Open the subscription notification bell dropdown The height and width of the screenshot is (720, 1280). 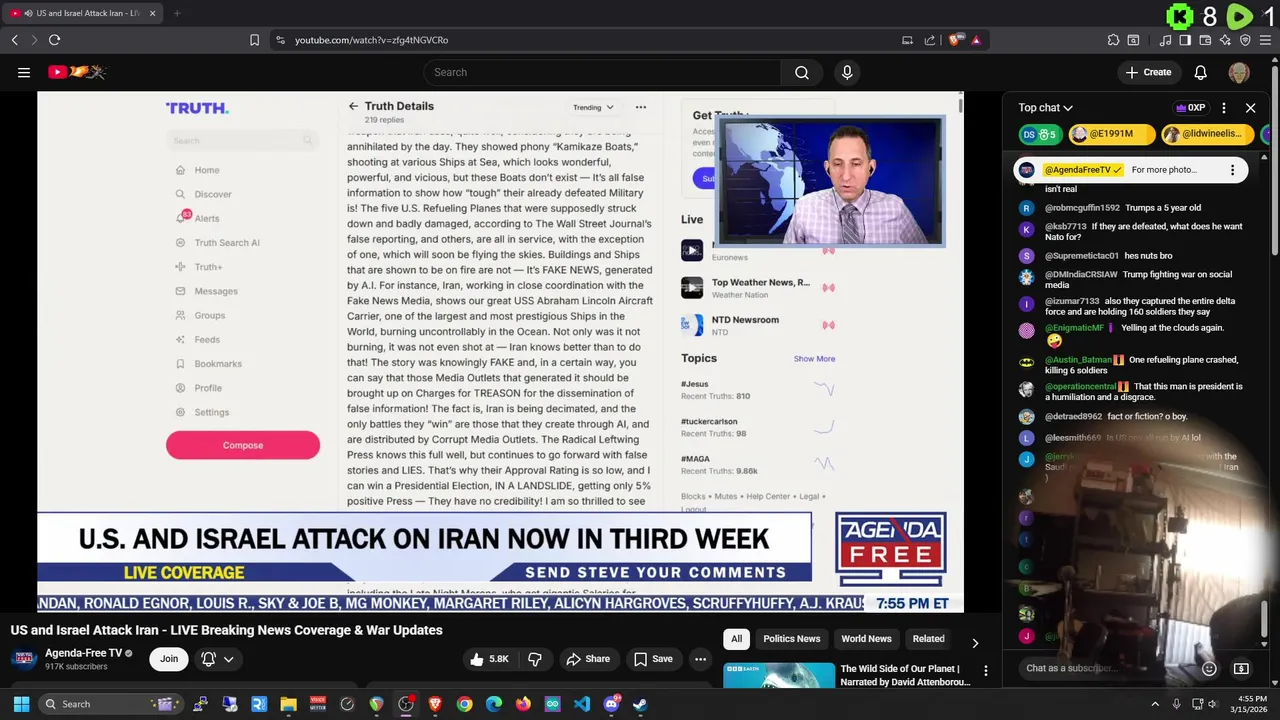click(x=217, y=658)
